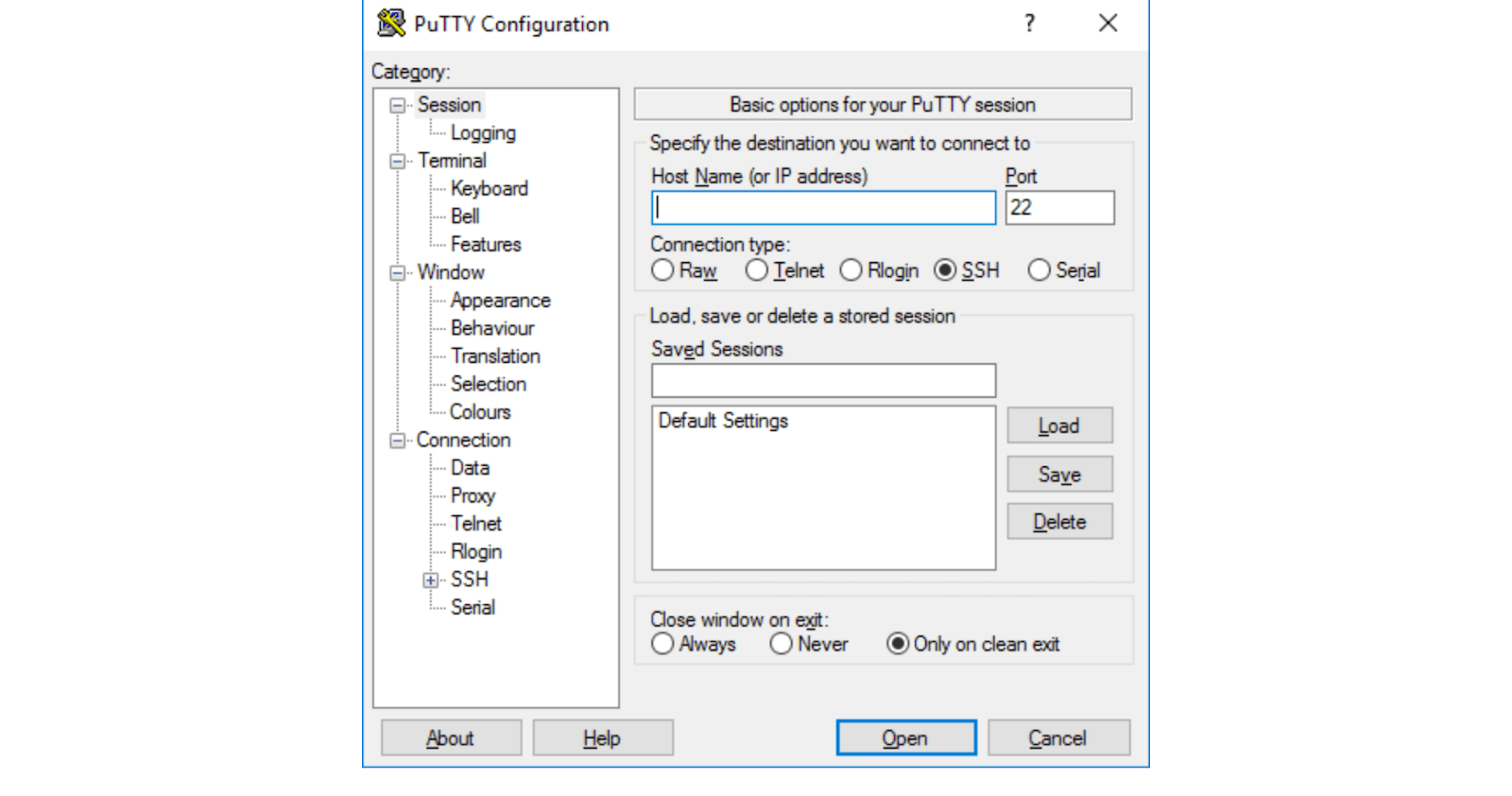Go to the Colours settings panel
This screenshot has height=796, width=1512.
coord(480,412)
